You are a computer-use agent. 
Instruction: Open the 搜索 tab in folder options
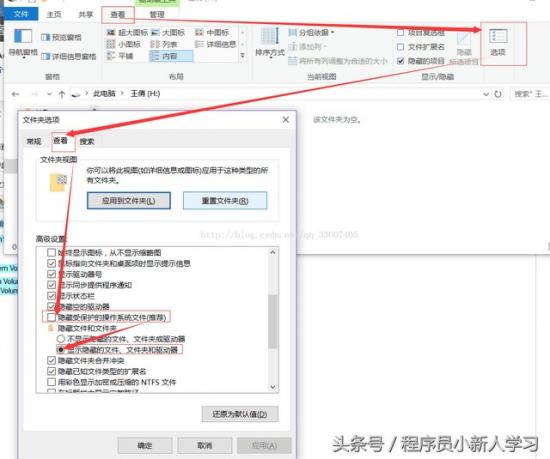click(87, 141)
